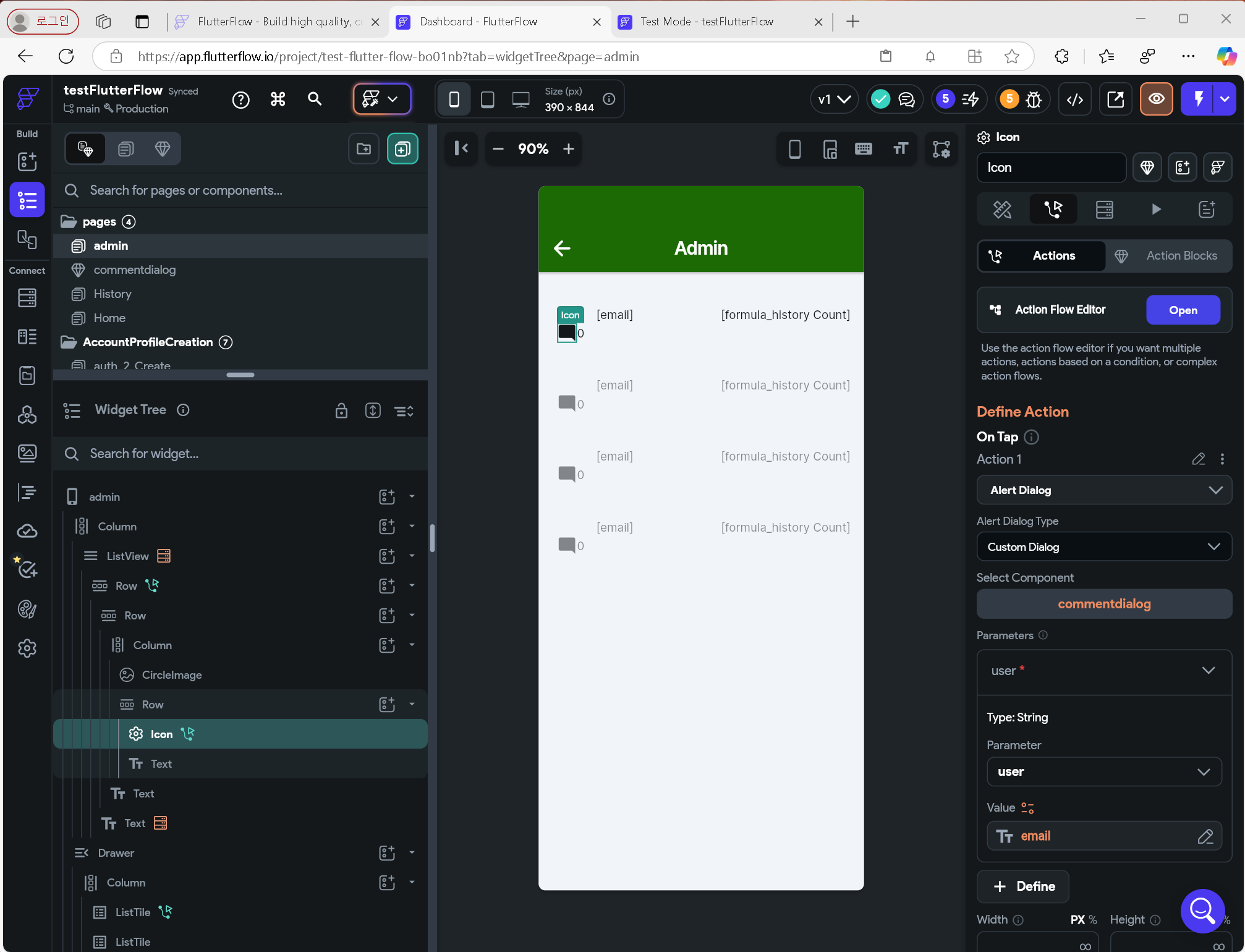The image size is (1245, 952).
Task: Open the debug issues bug icon
Action: pyautogui.click(x=1034, y=99)
